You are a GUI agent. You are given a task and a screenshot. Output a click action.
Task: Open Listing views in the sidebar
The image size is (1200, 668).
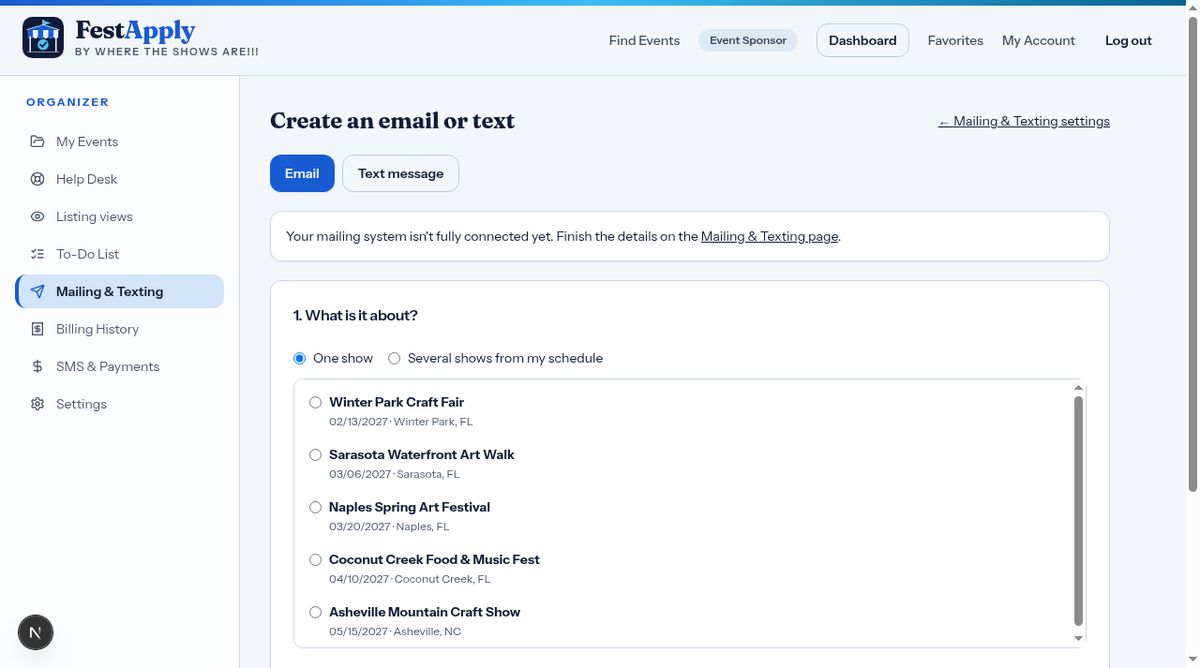click(x=119, y=217)
